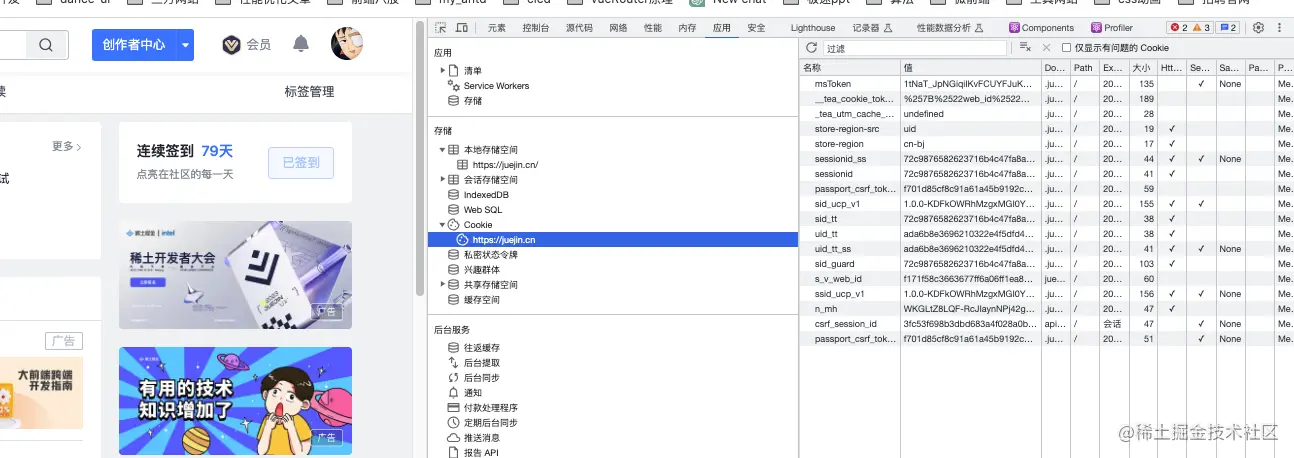Open the 有用的技术知识增加了 banner

[x=235, y=400]
